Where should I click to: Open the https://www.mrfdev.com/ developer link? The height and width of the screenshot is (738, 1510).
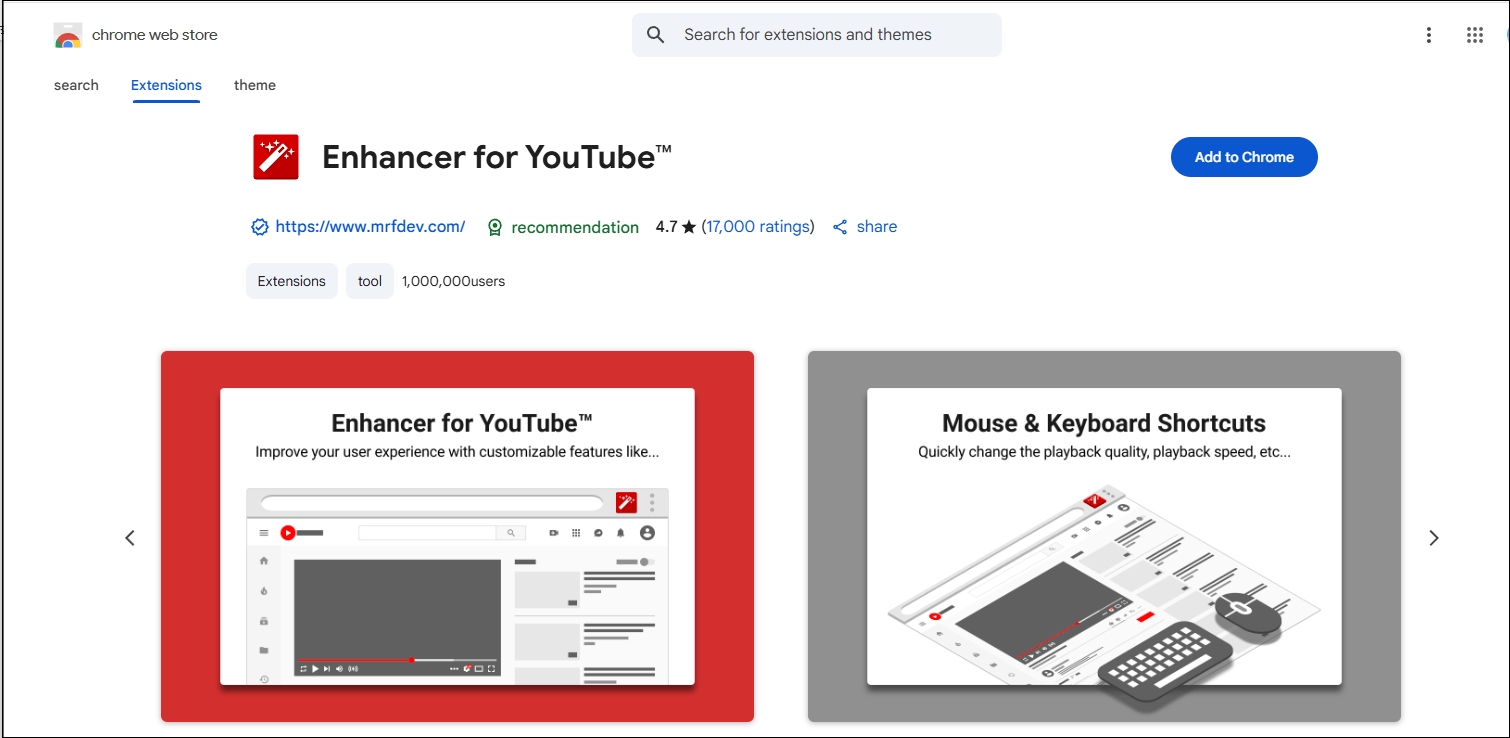(370, 227)
